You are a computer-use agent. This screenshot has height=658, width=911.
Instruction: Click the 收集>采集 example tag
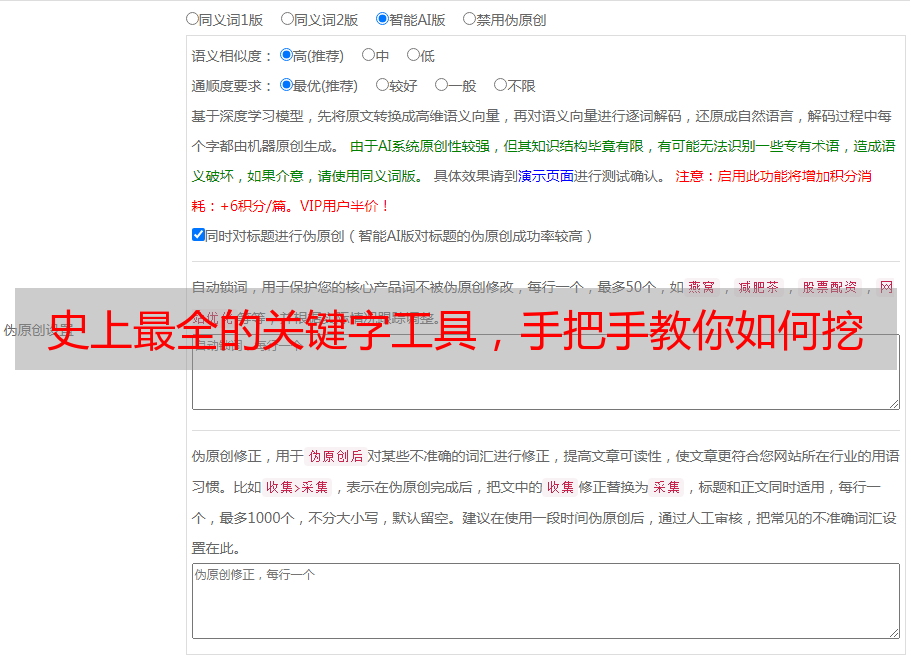point(297,487)
